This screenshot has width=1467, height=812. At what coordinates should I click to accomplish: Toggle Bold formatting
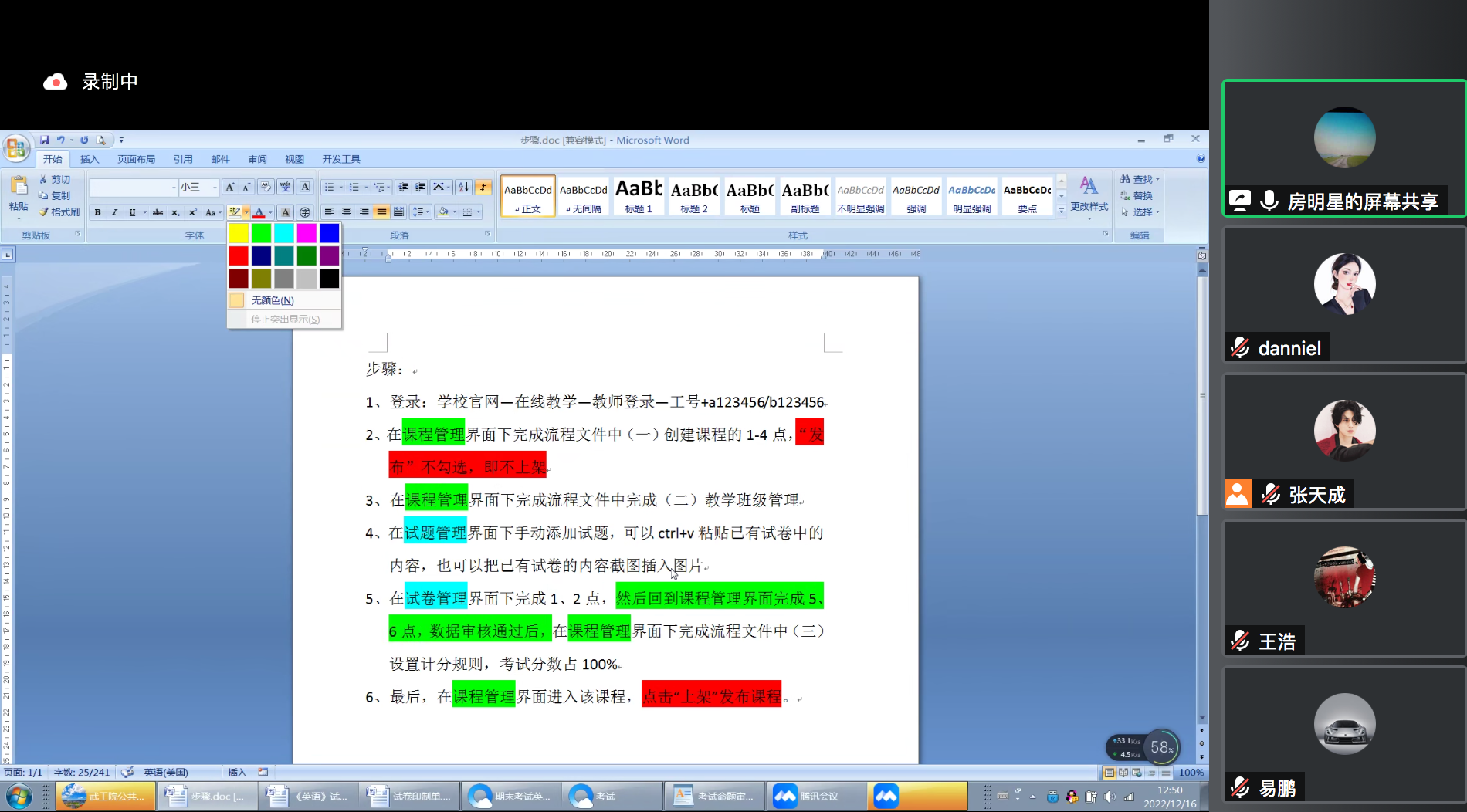pyautogui.click(x=98, y=212)
